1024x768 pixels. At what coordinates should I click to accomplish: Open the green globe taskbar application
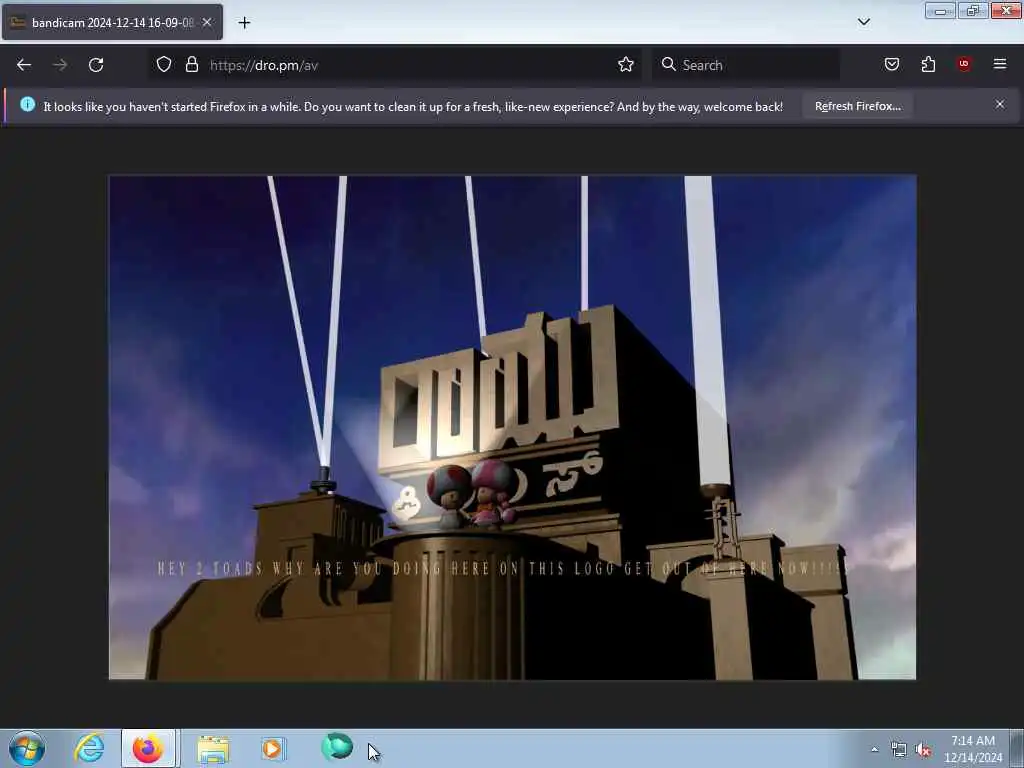(x=337, y=746)
